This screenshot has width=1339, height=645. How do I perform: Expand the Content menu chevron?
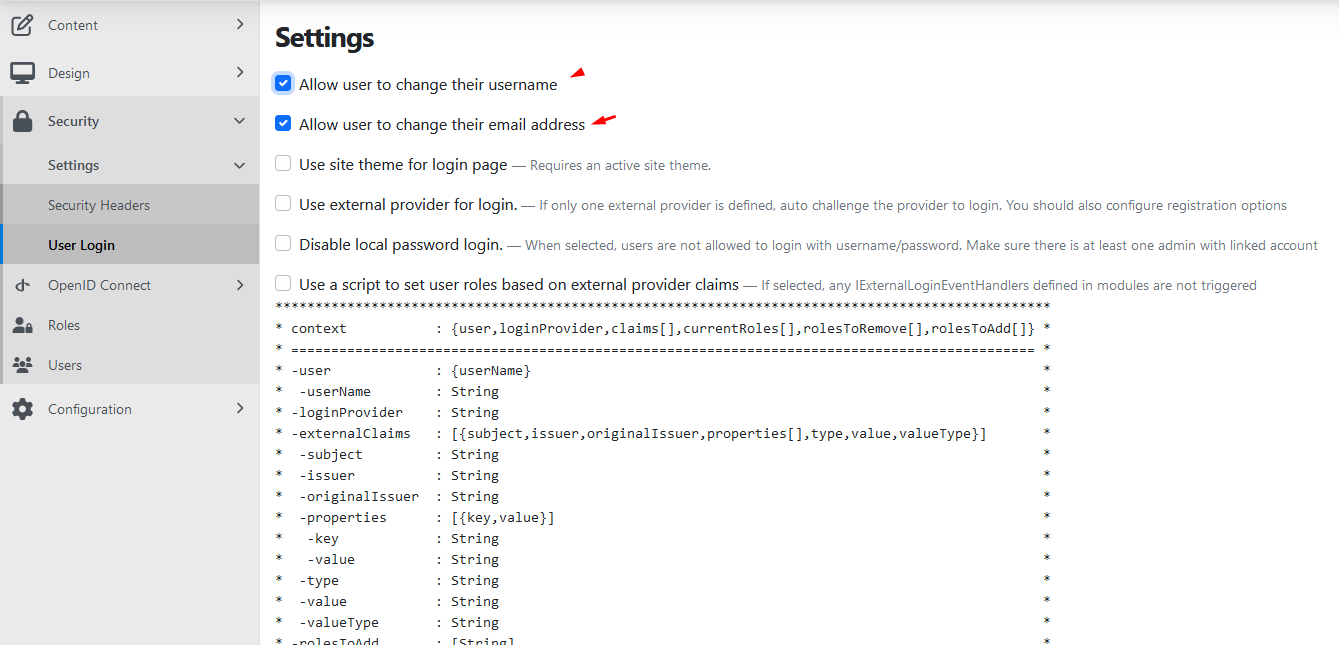click(240, 24)
